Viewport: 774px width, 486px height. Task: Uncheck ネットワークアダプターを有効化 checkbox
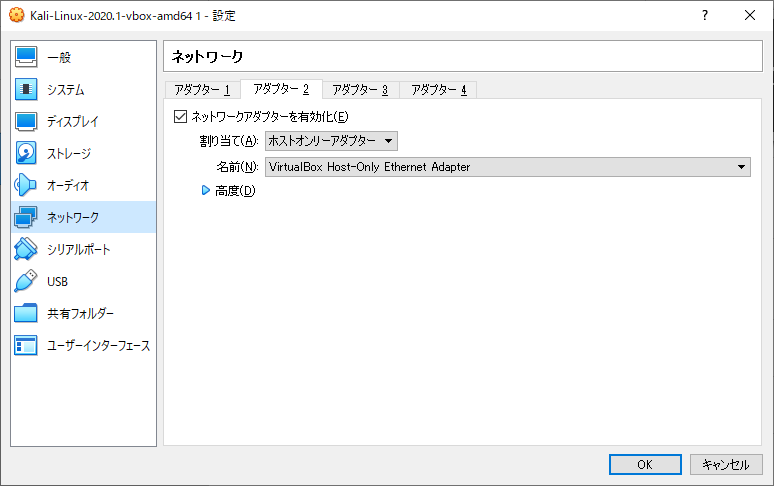coord(180,116)
